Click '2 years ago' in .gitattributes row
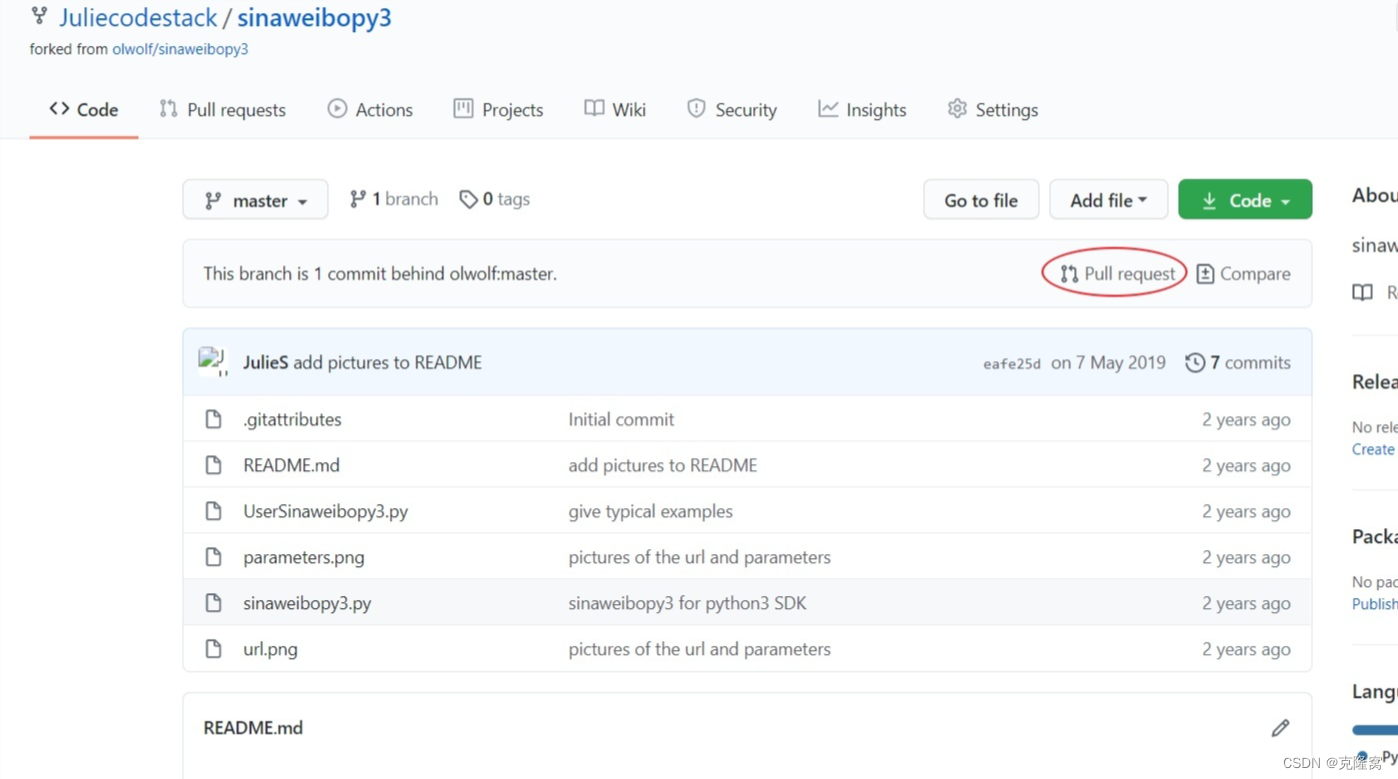This screenshot has width=1398, height=779. (x=1246, y=420)
